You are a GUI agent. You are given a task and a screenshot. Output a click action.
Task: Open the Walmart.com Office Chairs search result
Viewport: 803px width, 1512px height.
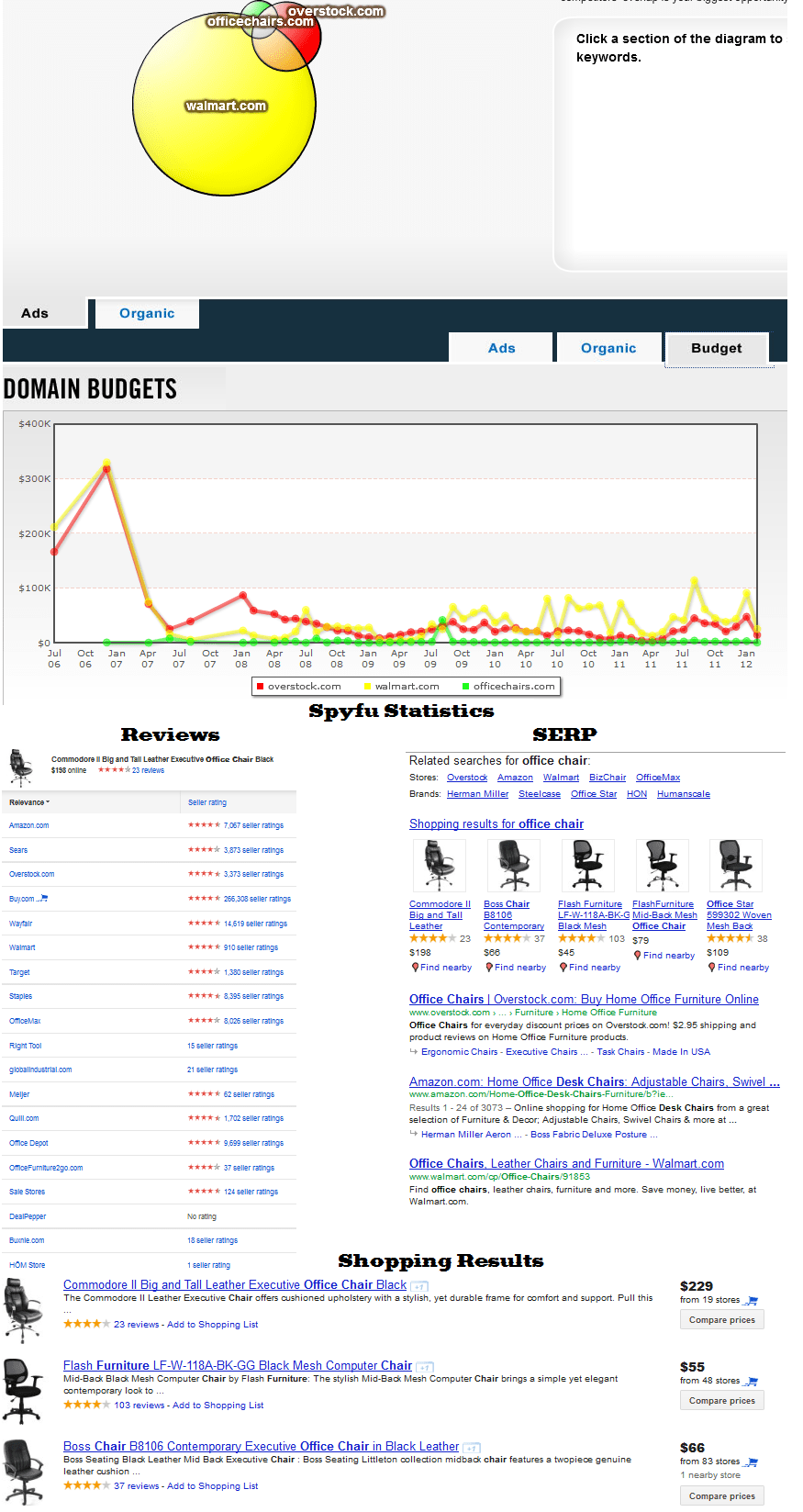click(566, 1164)
